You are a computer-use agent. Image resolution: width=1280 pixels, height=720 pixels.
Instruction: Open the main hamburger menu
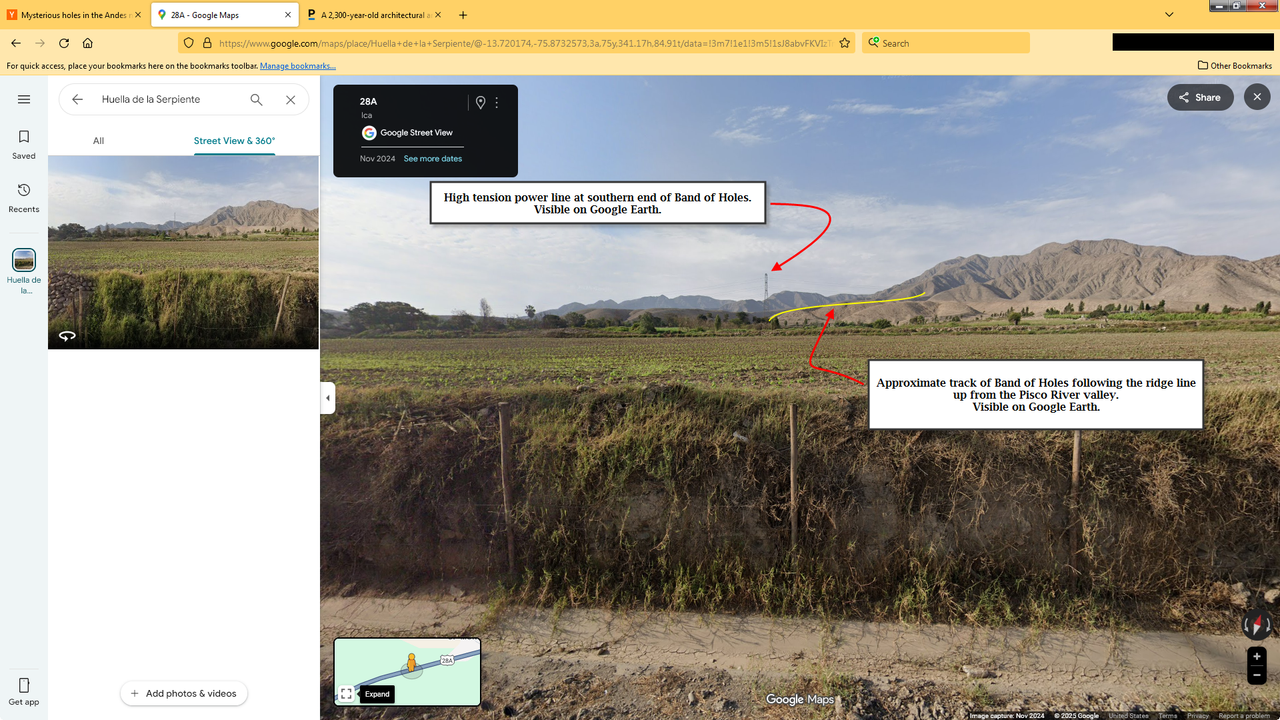[x=23, y=99]
